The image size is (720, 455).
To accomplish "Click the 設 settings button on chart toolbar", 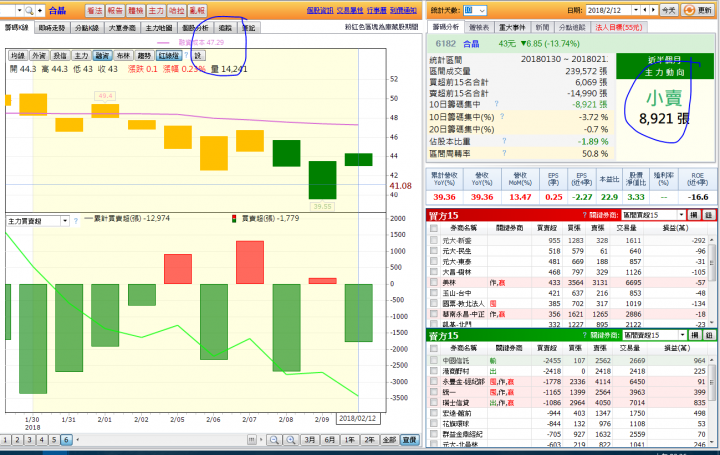I will click(x=197, y=56).
